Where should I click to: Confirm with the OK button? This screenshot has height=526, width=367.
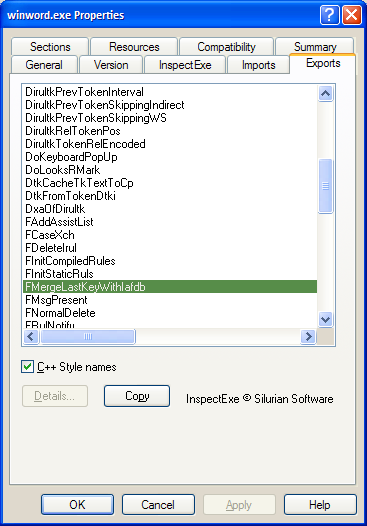click(77, 504)
